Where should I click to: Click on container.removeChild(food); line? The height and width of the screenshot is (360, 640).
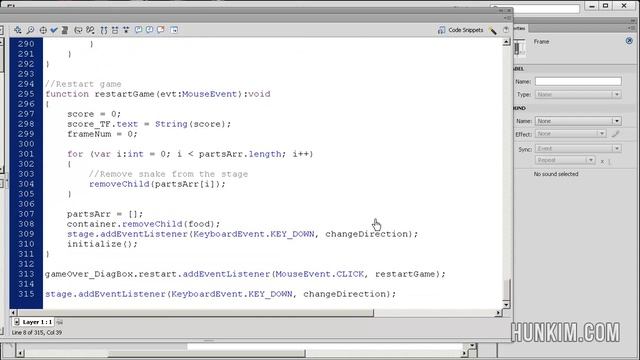tap(143, 224)
